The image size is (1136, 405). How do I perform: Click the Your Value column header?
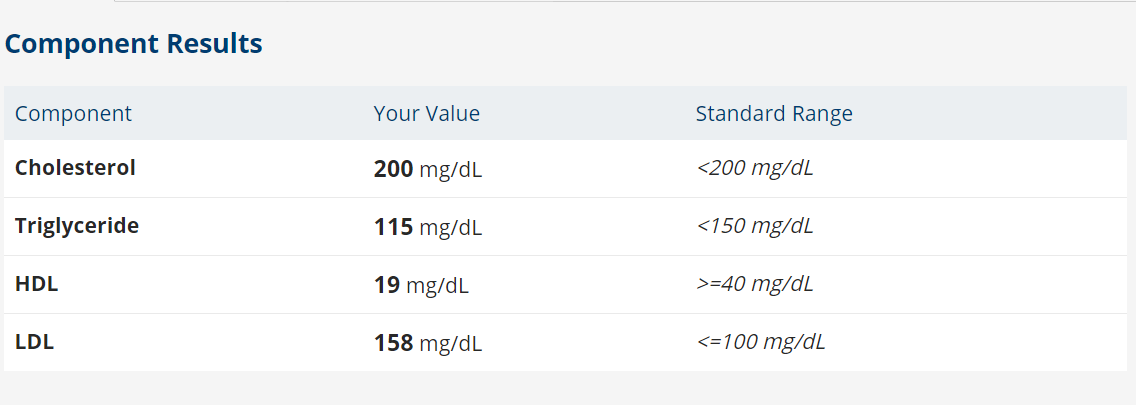point(427,114)
